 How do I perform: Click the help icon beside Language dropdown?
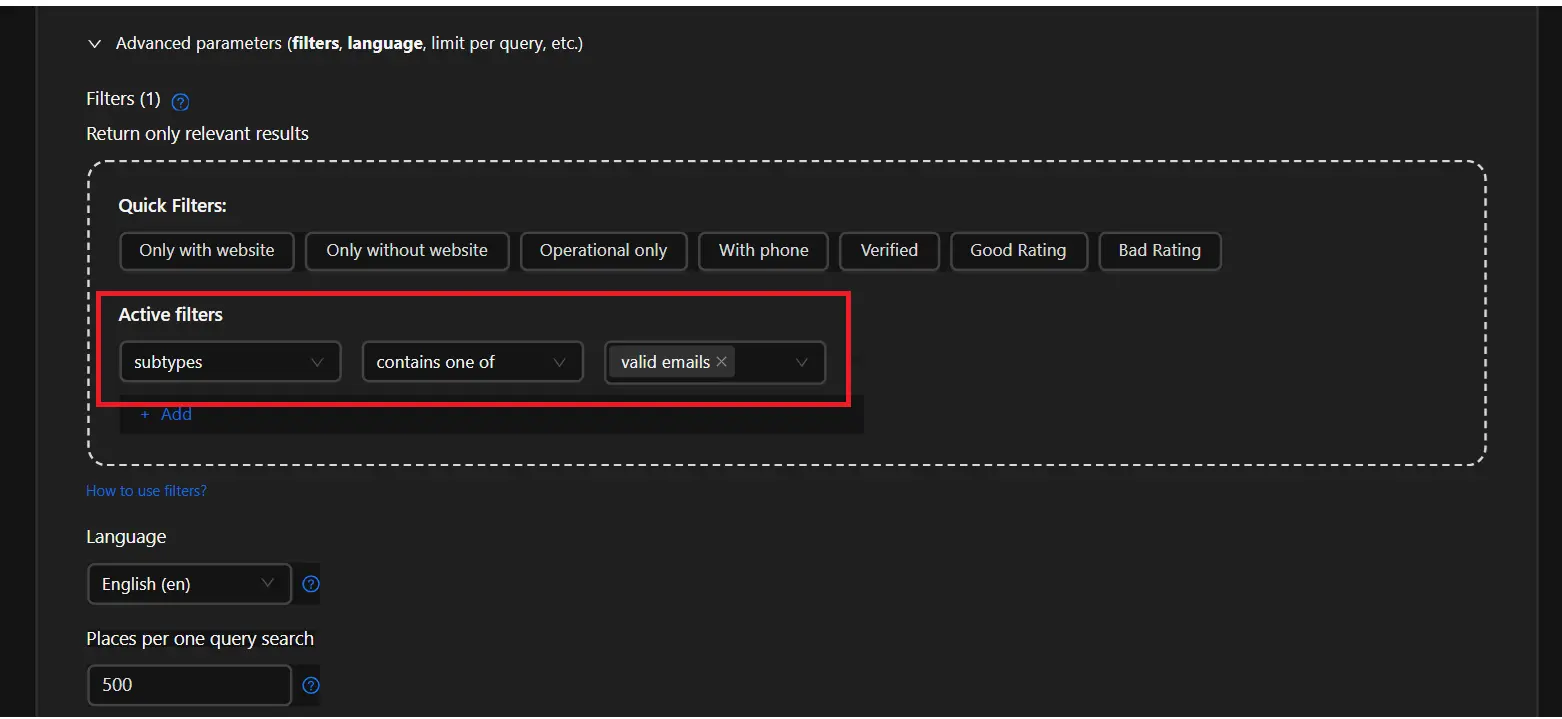(x=311, y=584)
